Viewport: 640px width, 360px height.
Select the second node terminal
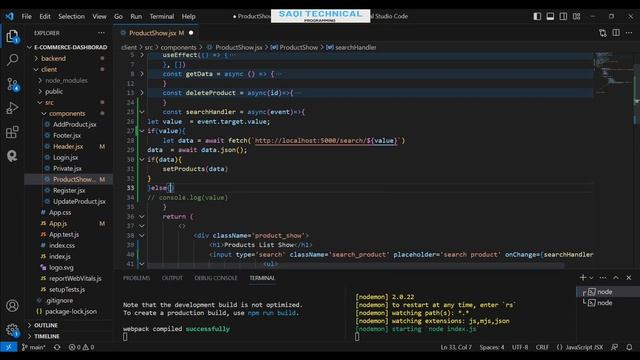point(608,302)
